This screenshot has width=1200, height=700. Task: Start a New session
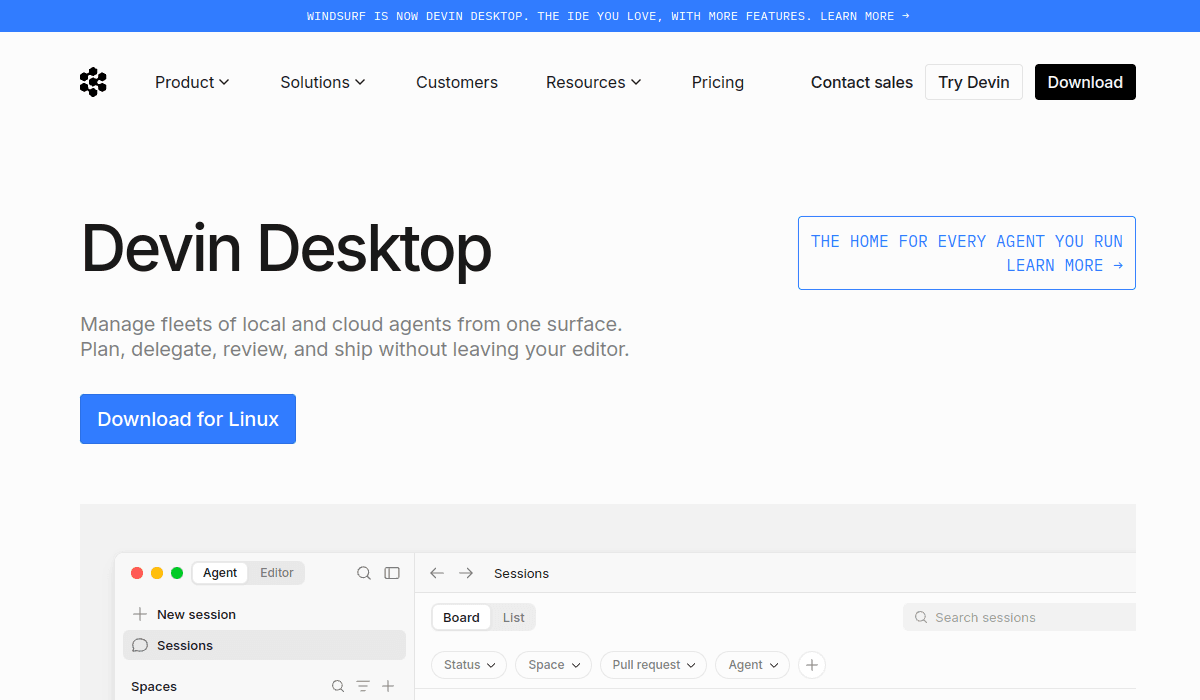coord(264,614)
